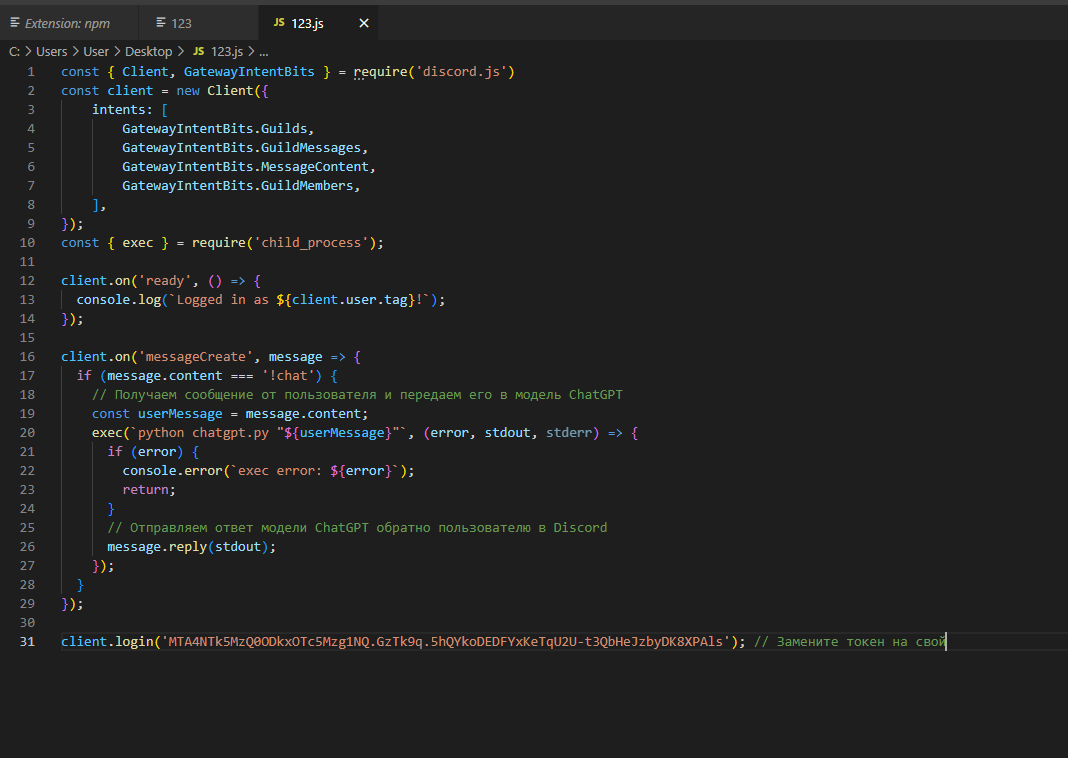Click the 'ready' event string
Viewport: 1068px width, 758px height.
click(x=165, y=281)
